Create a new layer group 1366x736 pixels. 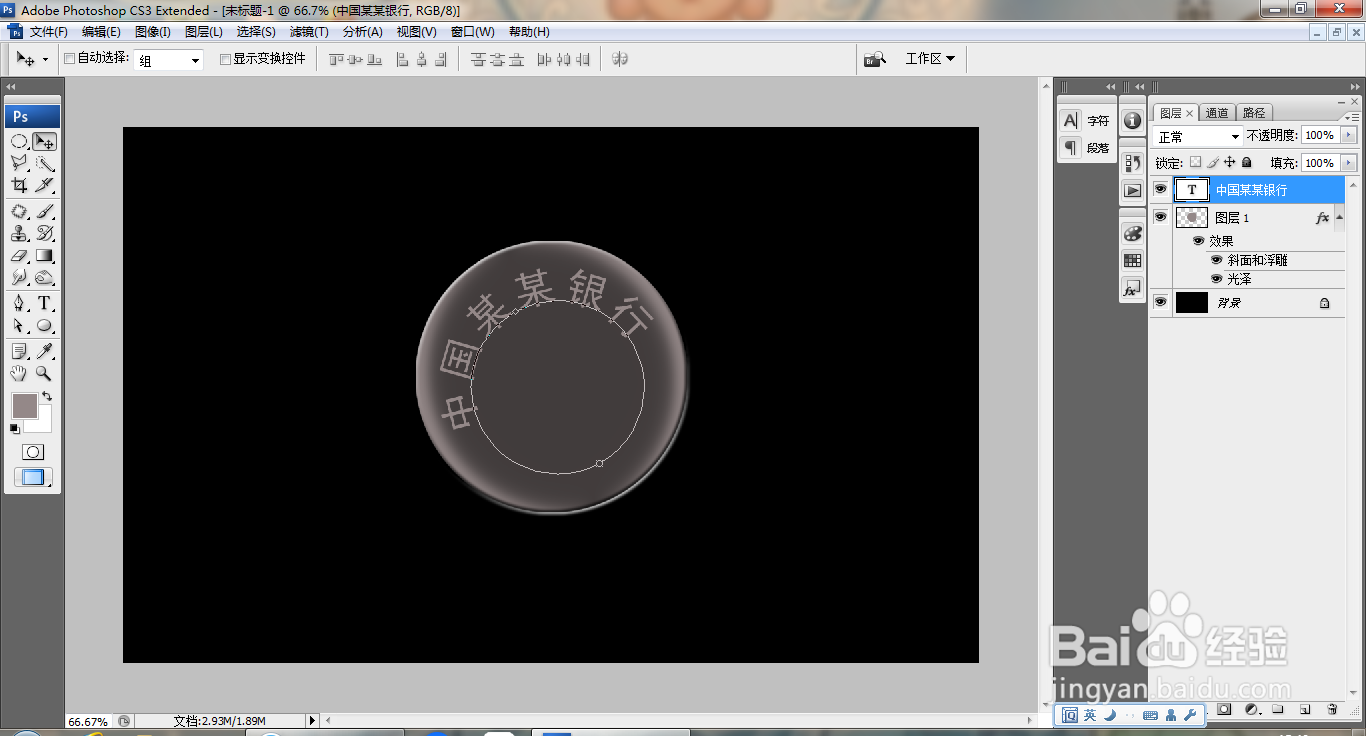tap(1278, 709)
